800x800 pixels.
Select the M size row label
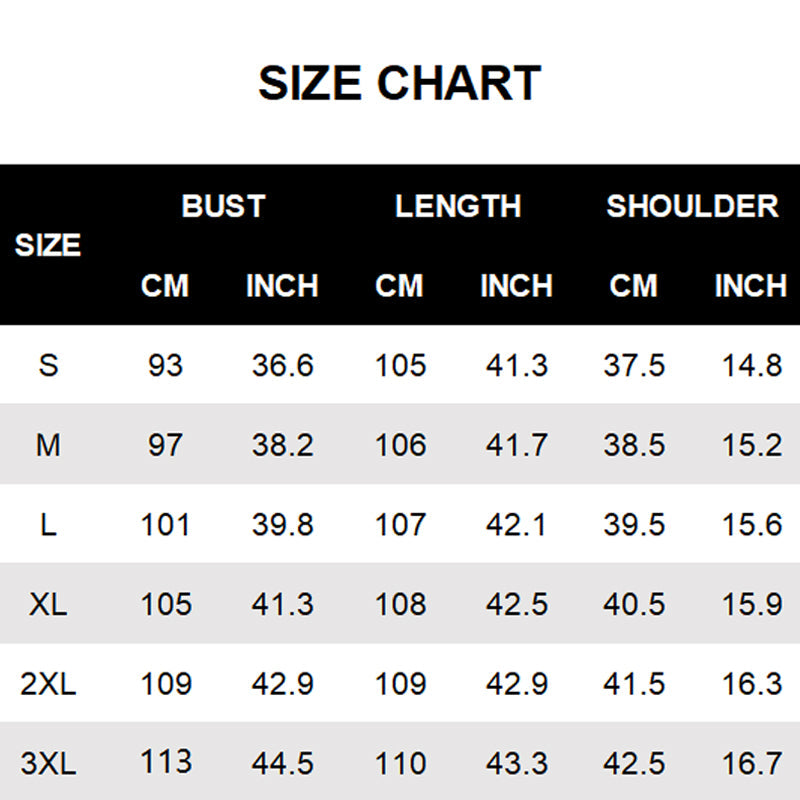click(x=48, y=445)
